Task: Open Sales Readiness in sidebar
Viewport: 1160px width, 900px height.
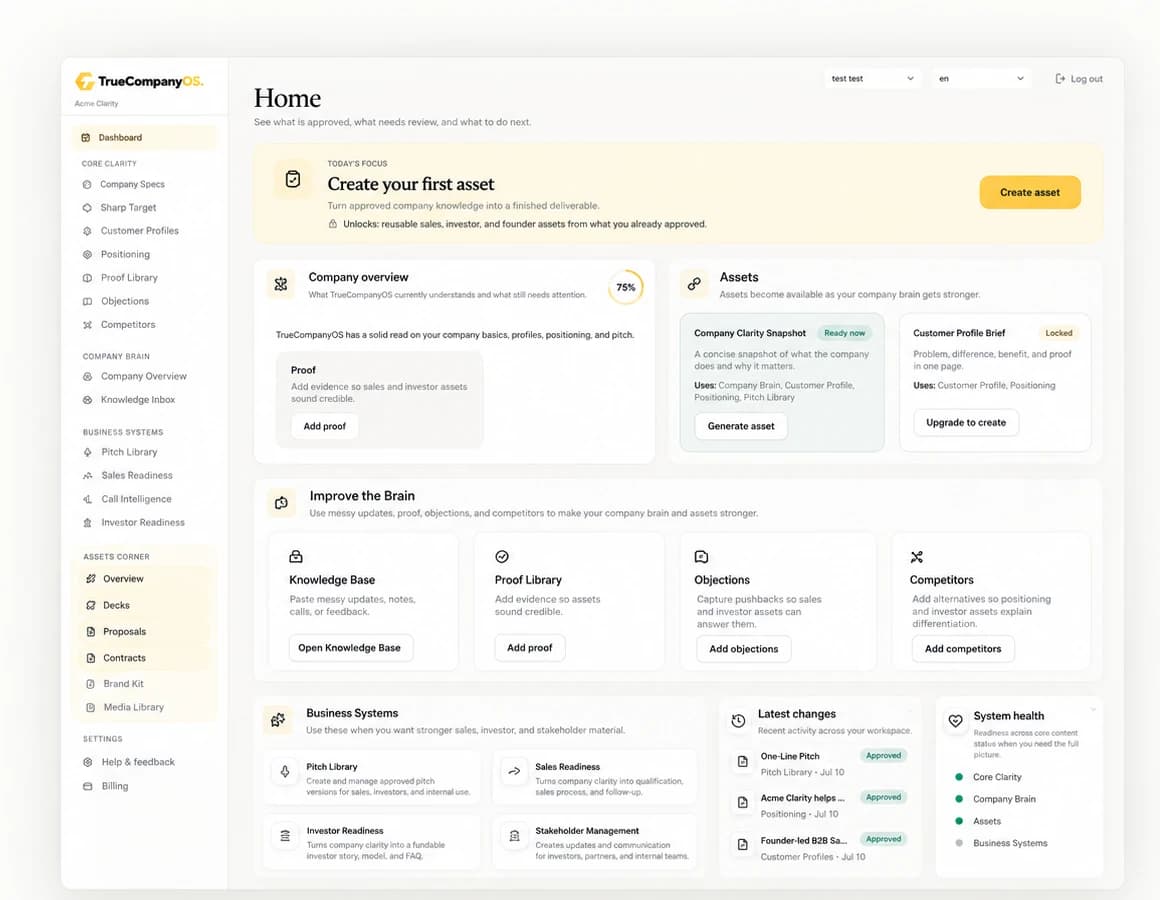Action: click(137, 476)
